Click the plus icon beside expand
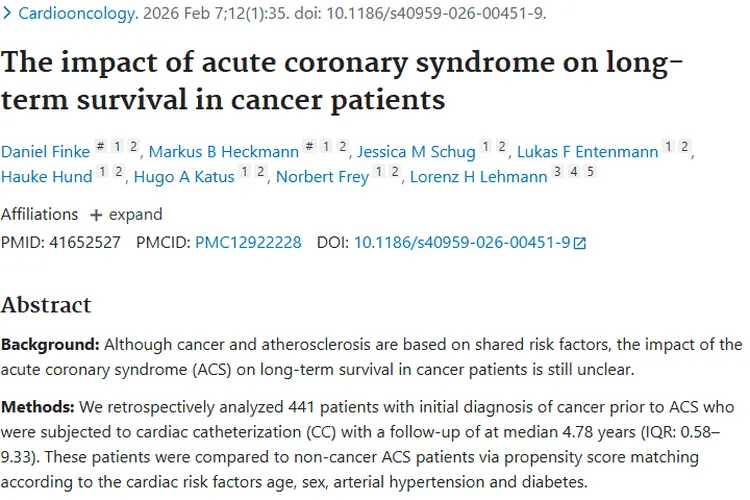750x500 pixels. 96,215
